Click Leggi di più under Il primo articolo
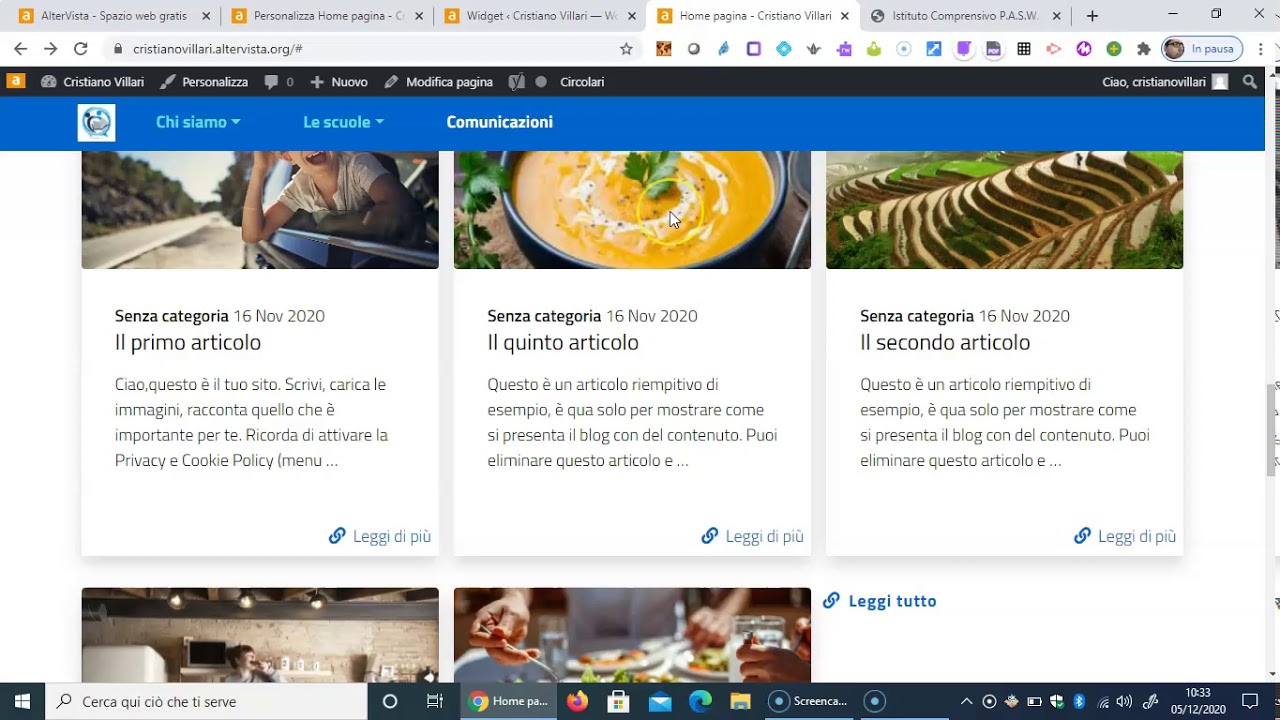Screen dimensions: 1280x720 click(380, 536)
